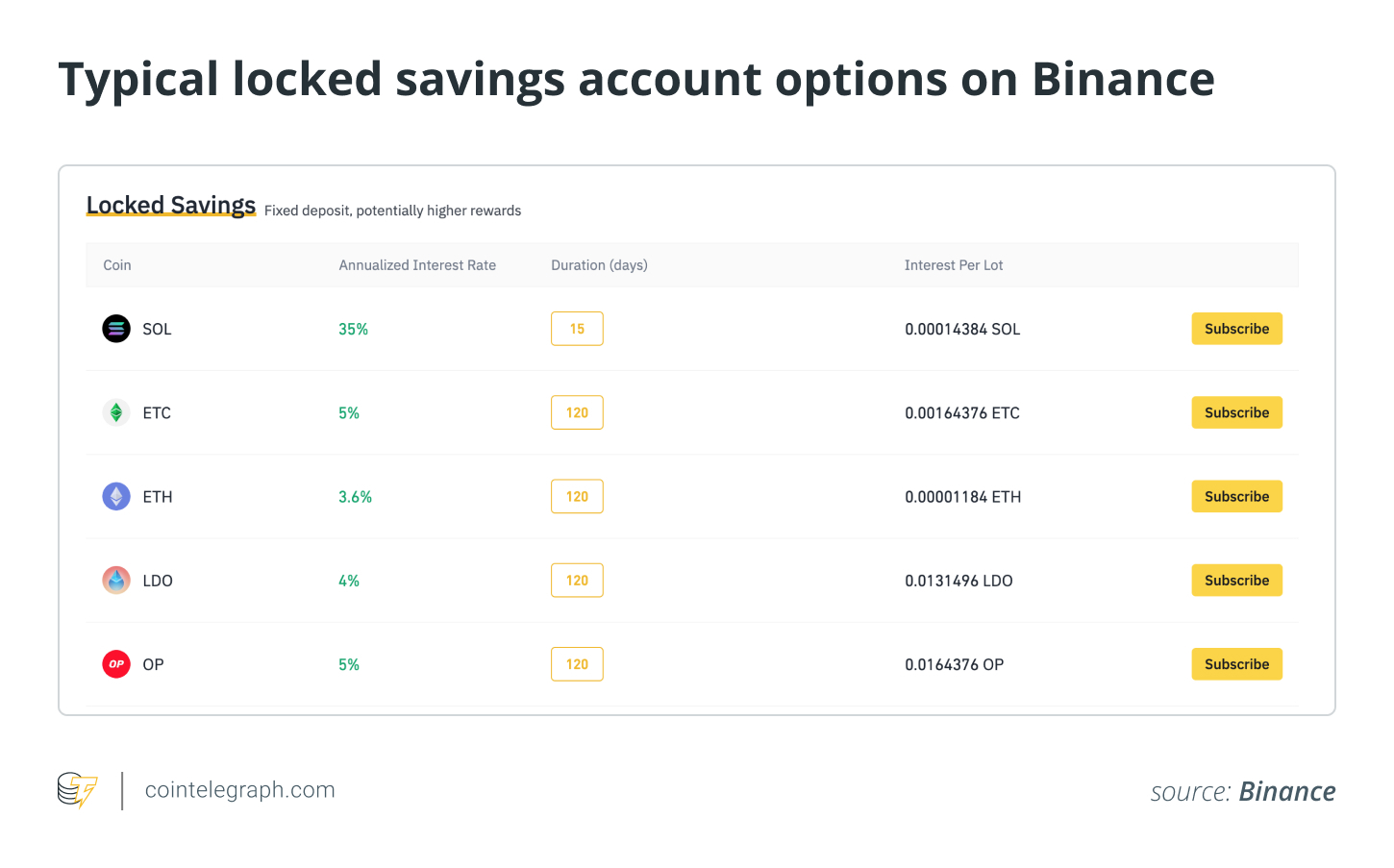This screenshot has height=868, width=1394.
Task: Click the ETH coin icon
Action: [116, 497]
